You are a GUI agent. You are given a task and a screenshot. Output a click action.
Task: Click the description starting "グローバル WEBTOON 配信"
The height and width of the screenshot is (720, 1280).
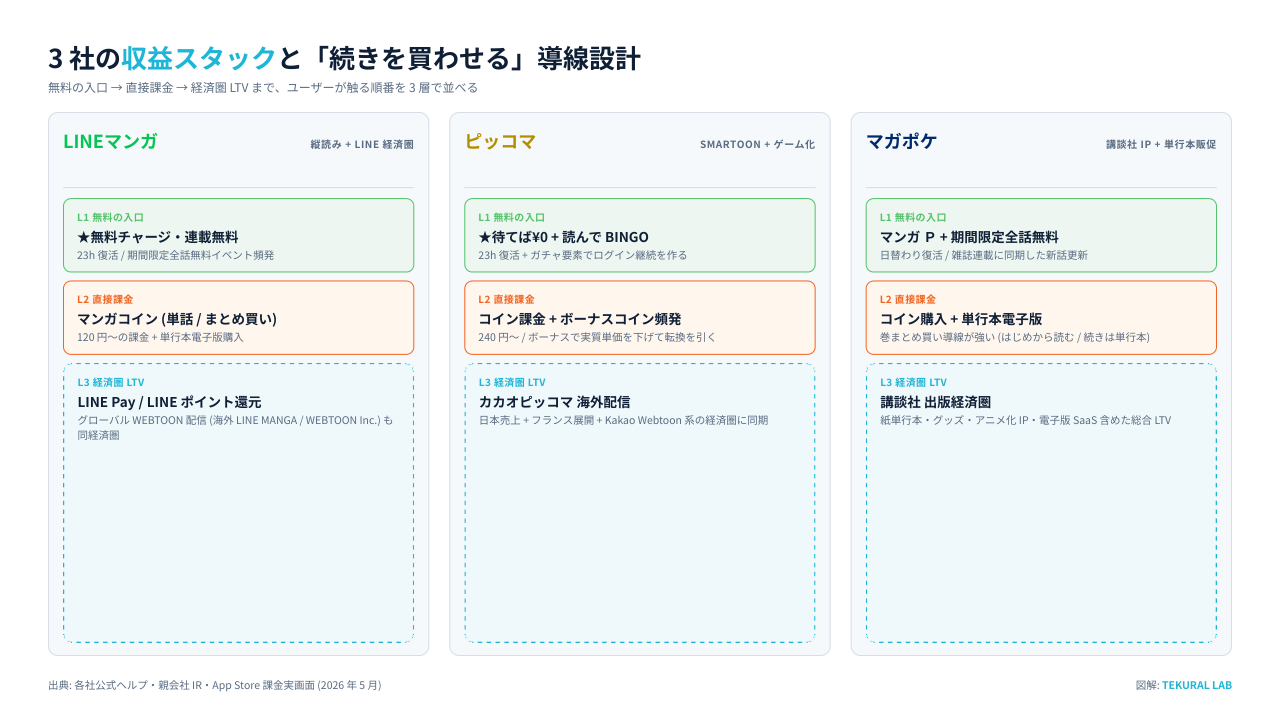click(x=236, y=428)
